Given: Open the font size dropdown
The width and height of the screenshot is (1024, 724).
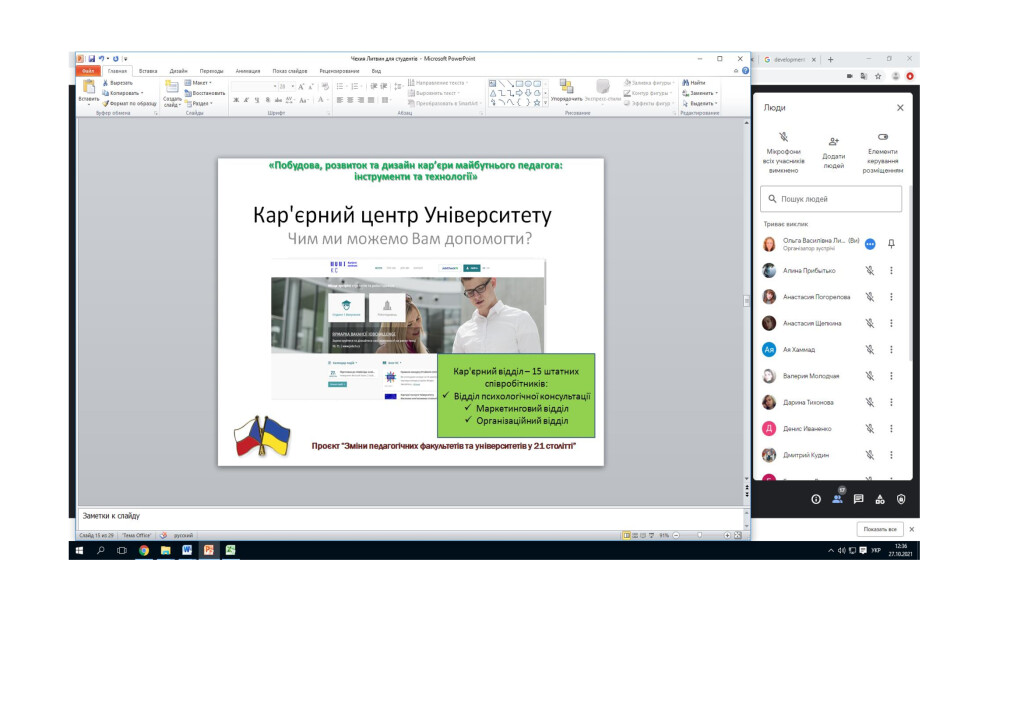Looking at the screenshot, I should (292, 86).
